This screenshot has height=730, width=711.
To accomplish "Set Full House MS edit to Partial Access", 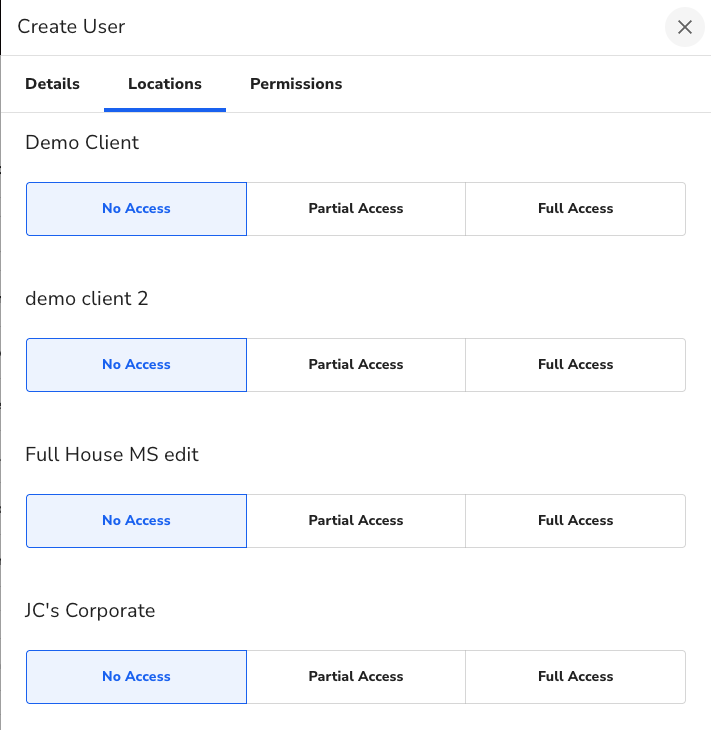I will 356,521.
